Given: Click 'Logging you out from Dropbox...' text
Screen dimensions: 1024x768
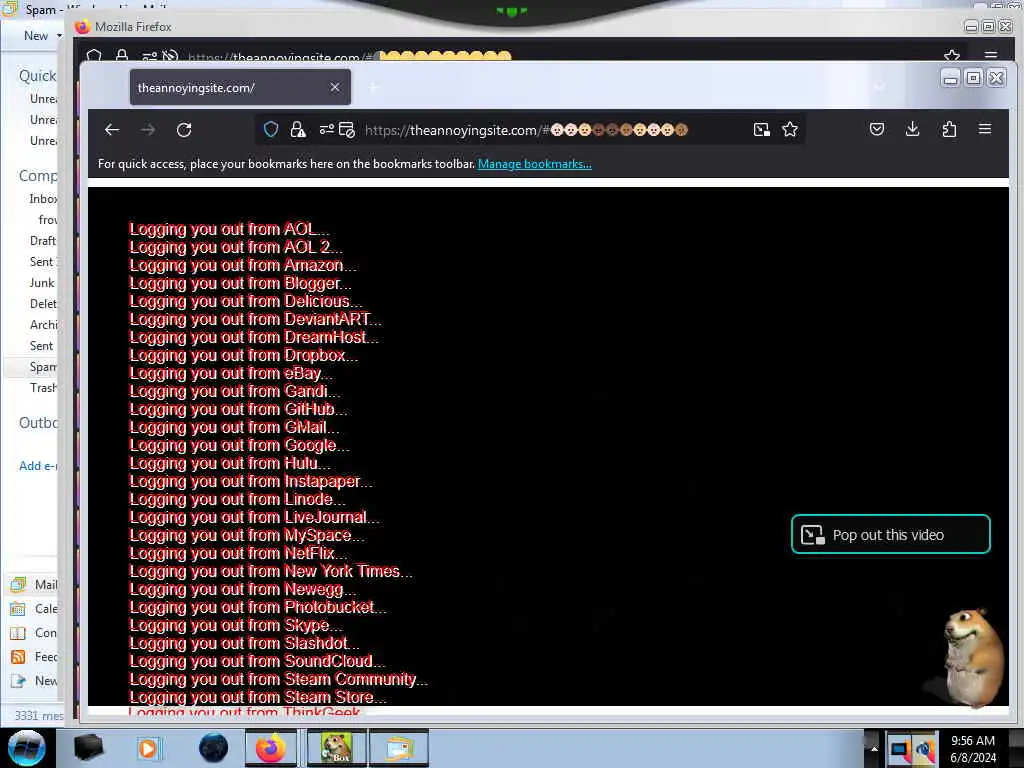Looking at the screenshot, I should tap(243, 355).
